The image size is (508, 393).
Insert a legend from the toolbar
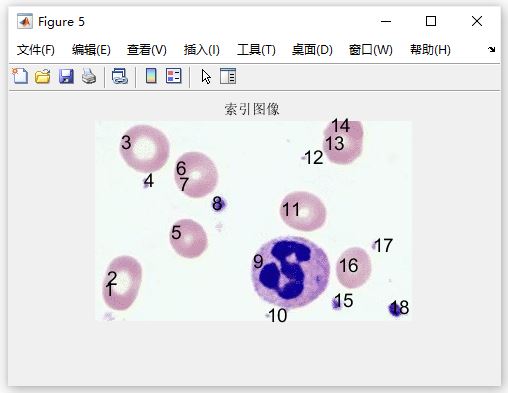[174, 76]
